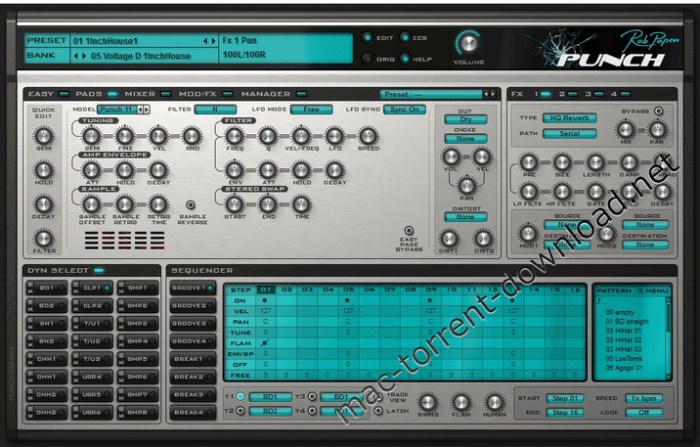The image size is (700, 447).
Task: Open the Filter type dropdown showing N
Action: (x=215, y=109)
